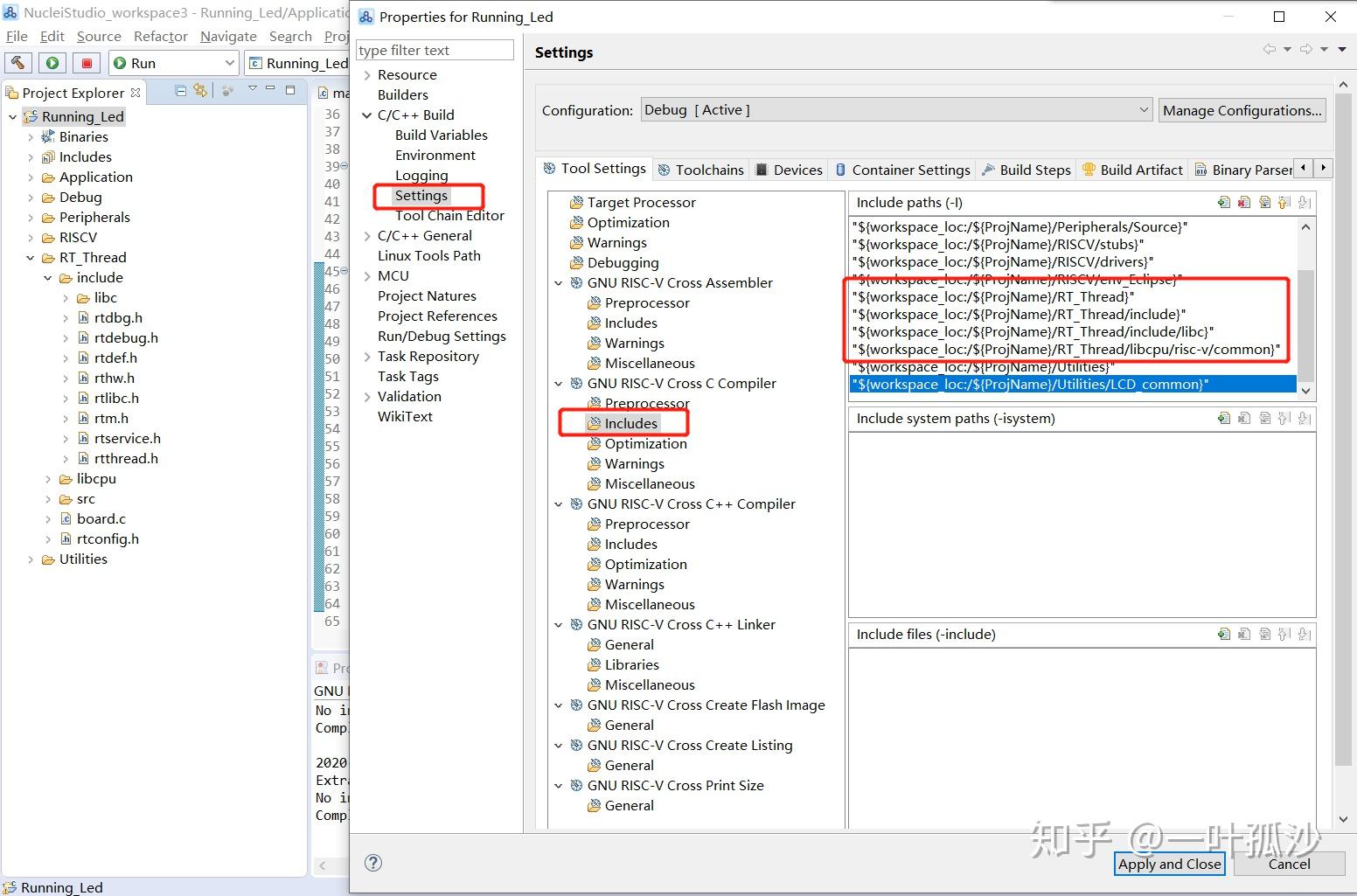Click the forward navigation arrow in Settings header
The width and height of the screenshot is (1357, 896).
coord(1305,50)
